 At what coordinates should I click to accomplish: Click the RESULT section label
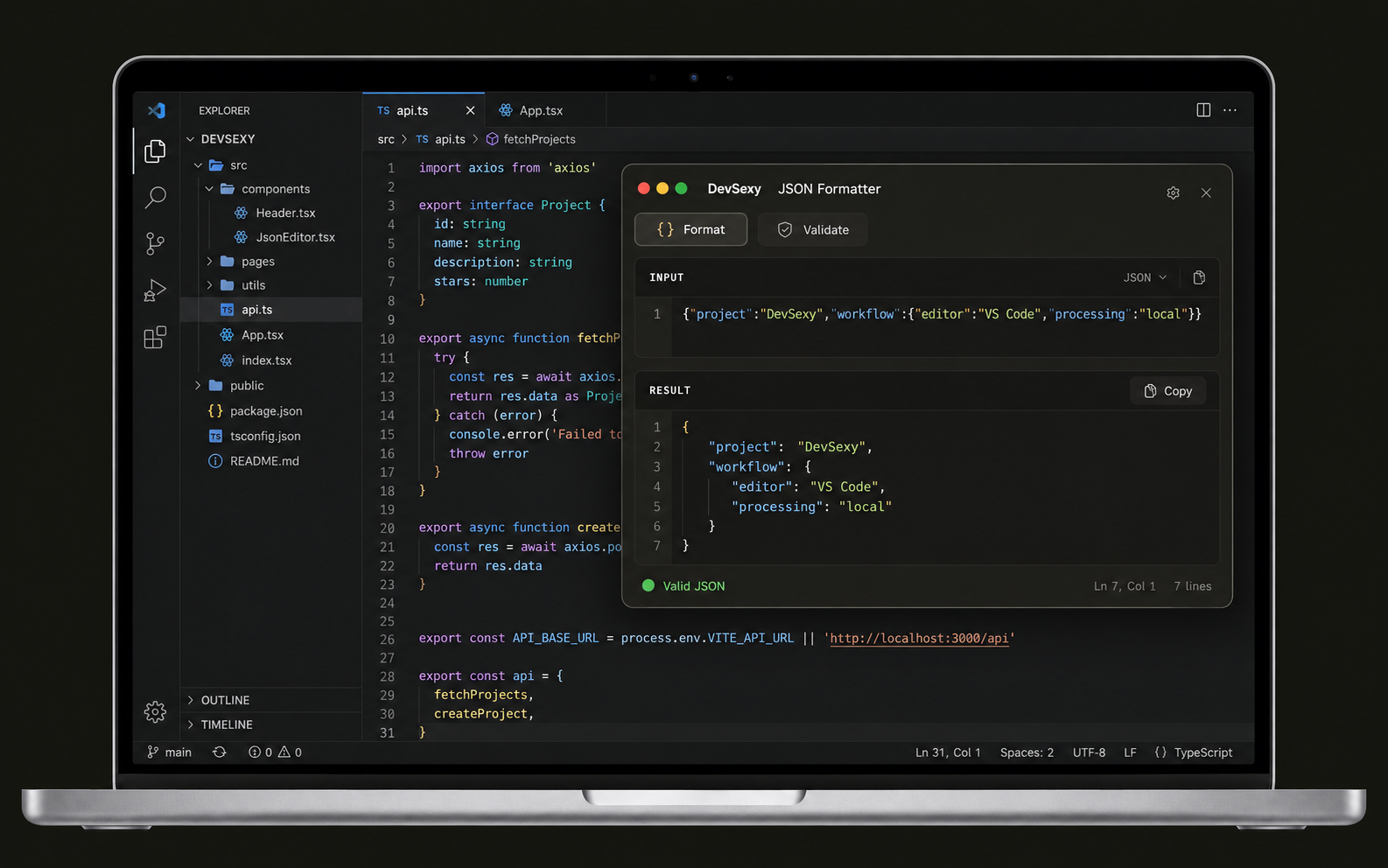pyautogui.click(x=669, y=390)
